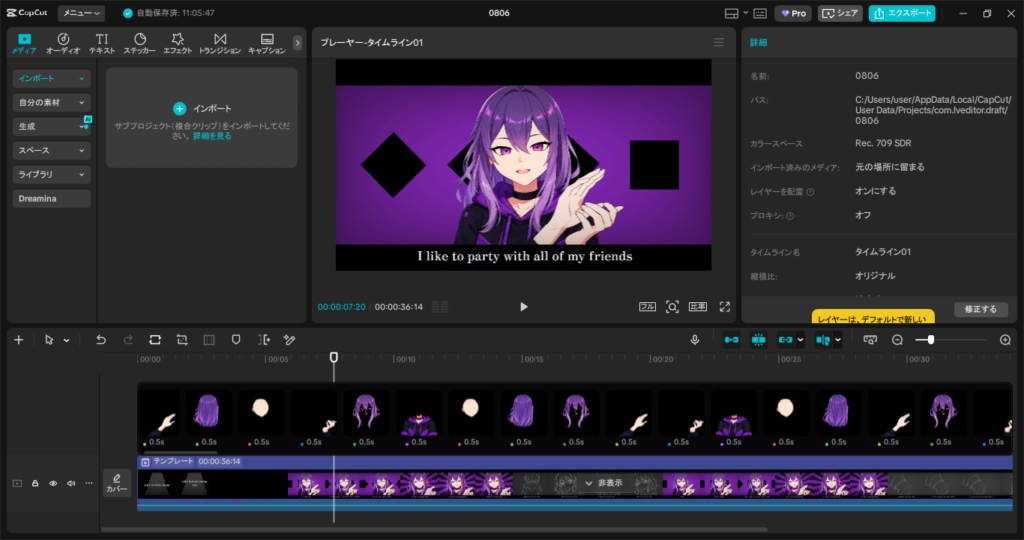1024x540 pixels.
Task: Redo the last undone action
Action: click(x=128, y=340)
